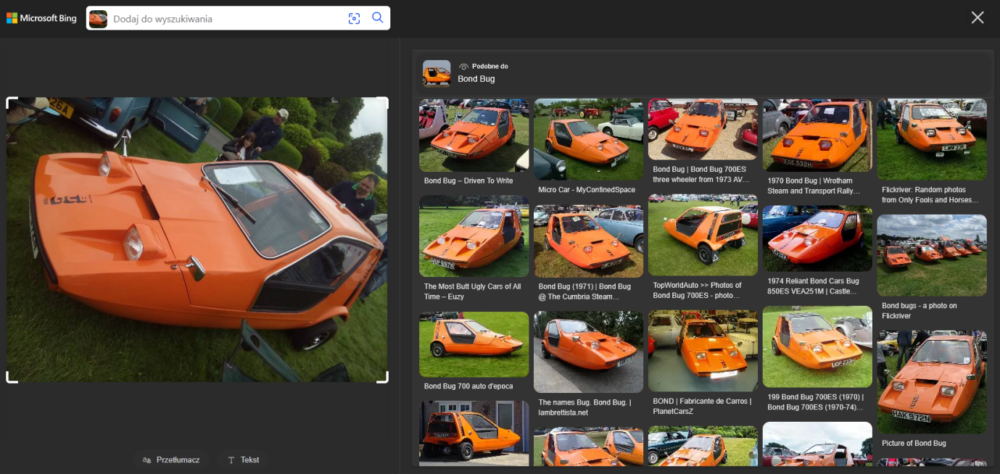Click the Tekst button below image

coord(243,460)
